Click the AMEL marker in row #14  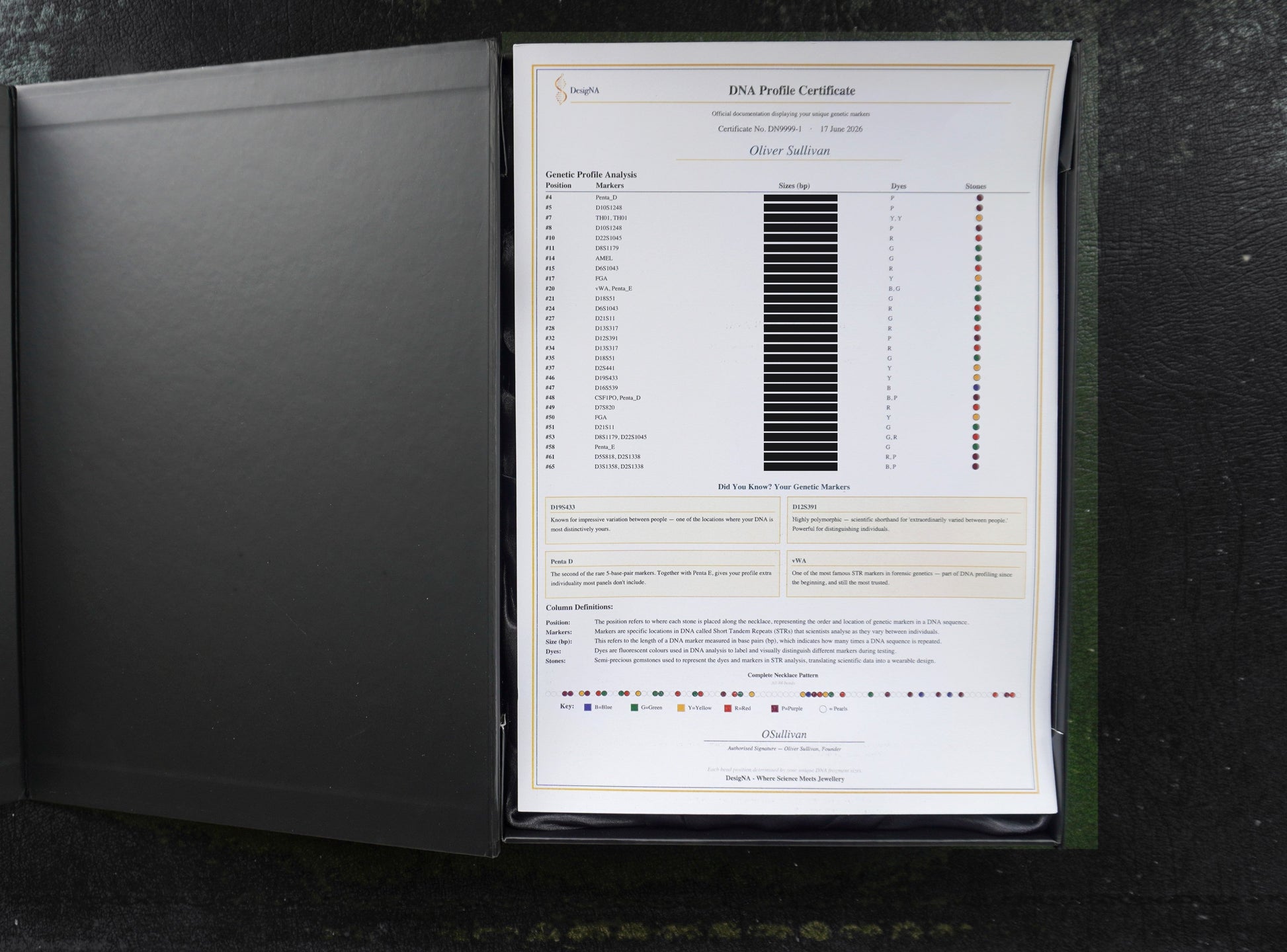point(603,258)
